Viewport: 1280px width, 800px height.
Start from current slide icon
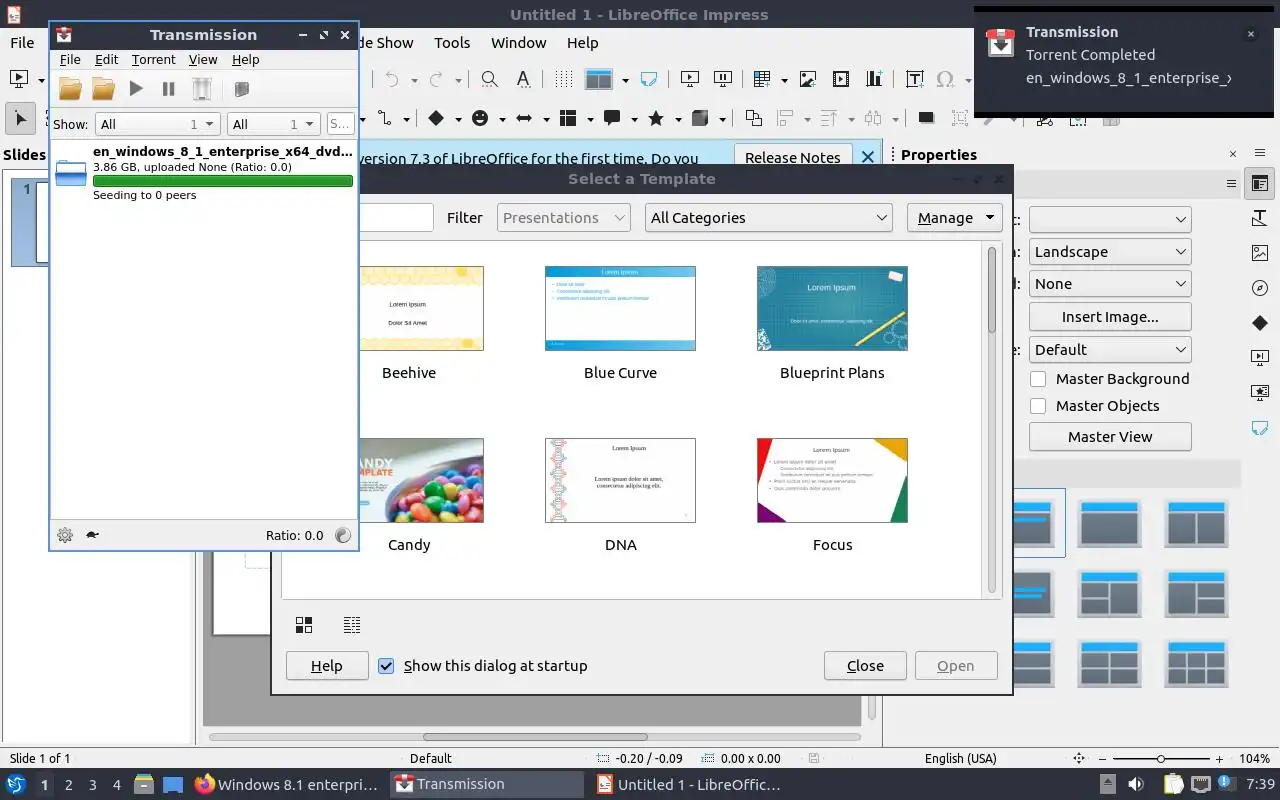click(x=722, y=79)
